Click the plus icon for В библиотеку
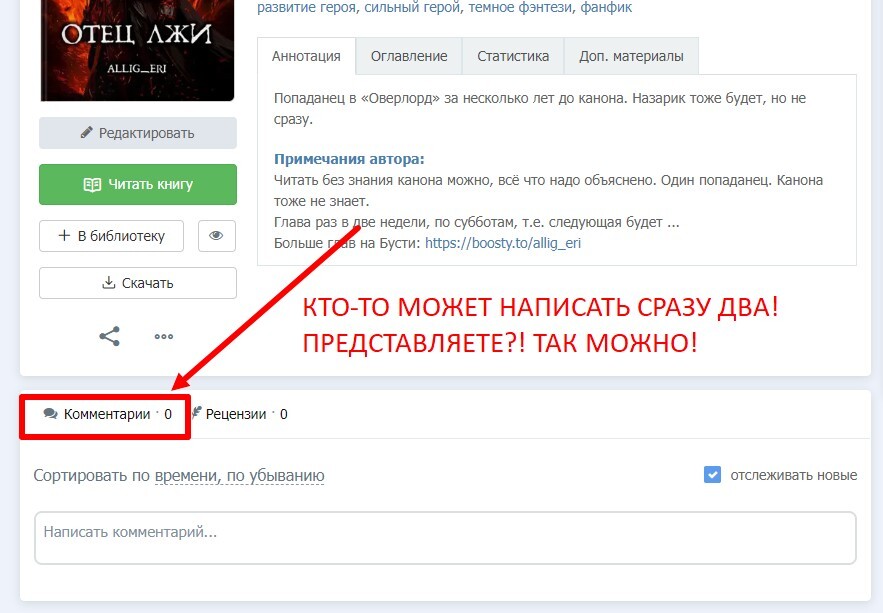Image resolution: width=883 pixels, height=613 pixels. 64,237
